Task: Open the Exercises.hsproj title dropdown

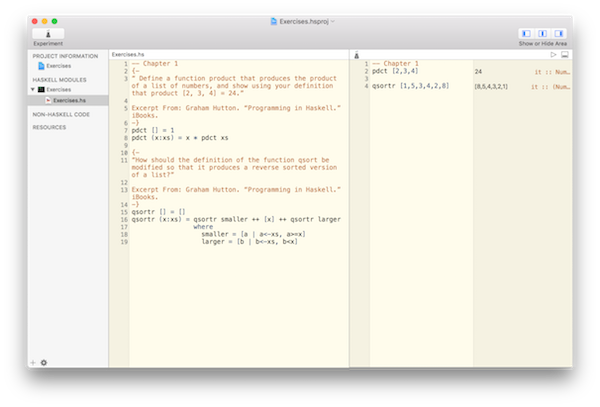Action: pos(333,21)
